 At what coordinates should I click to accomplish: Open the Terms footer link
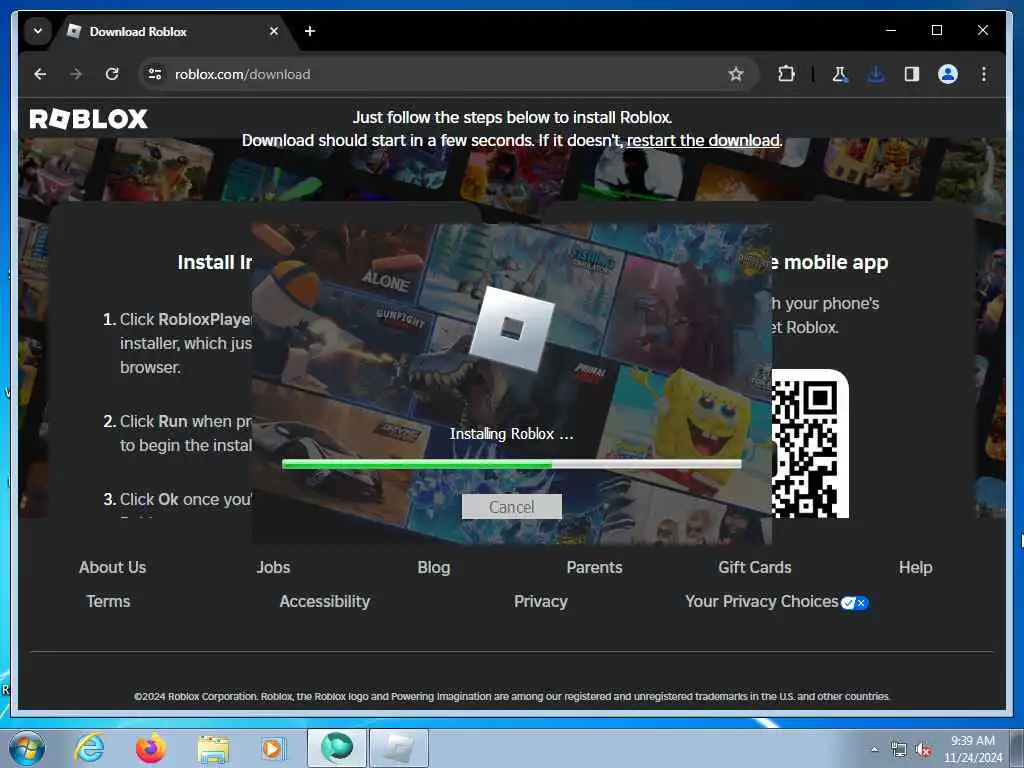108,601
